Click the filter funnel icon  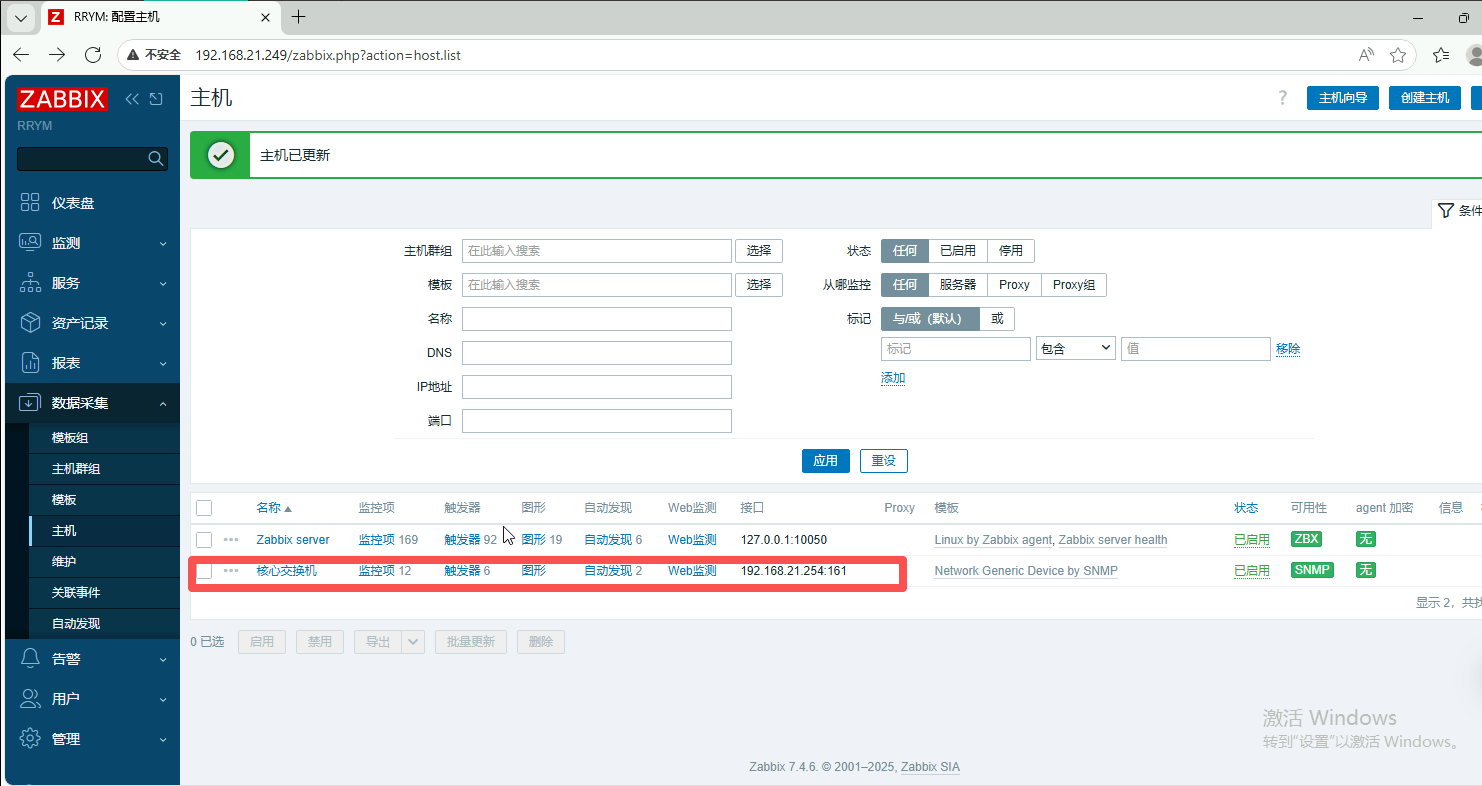[1445, 211]
